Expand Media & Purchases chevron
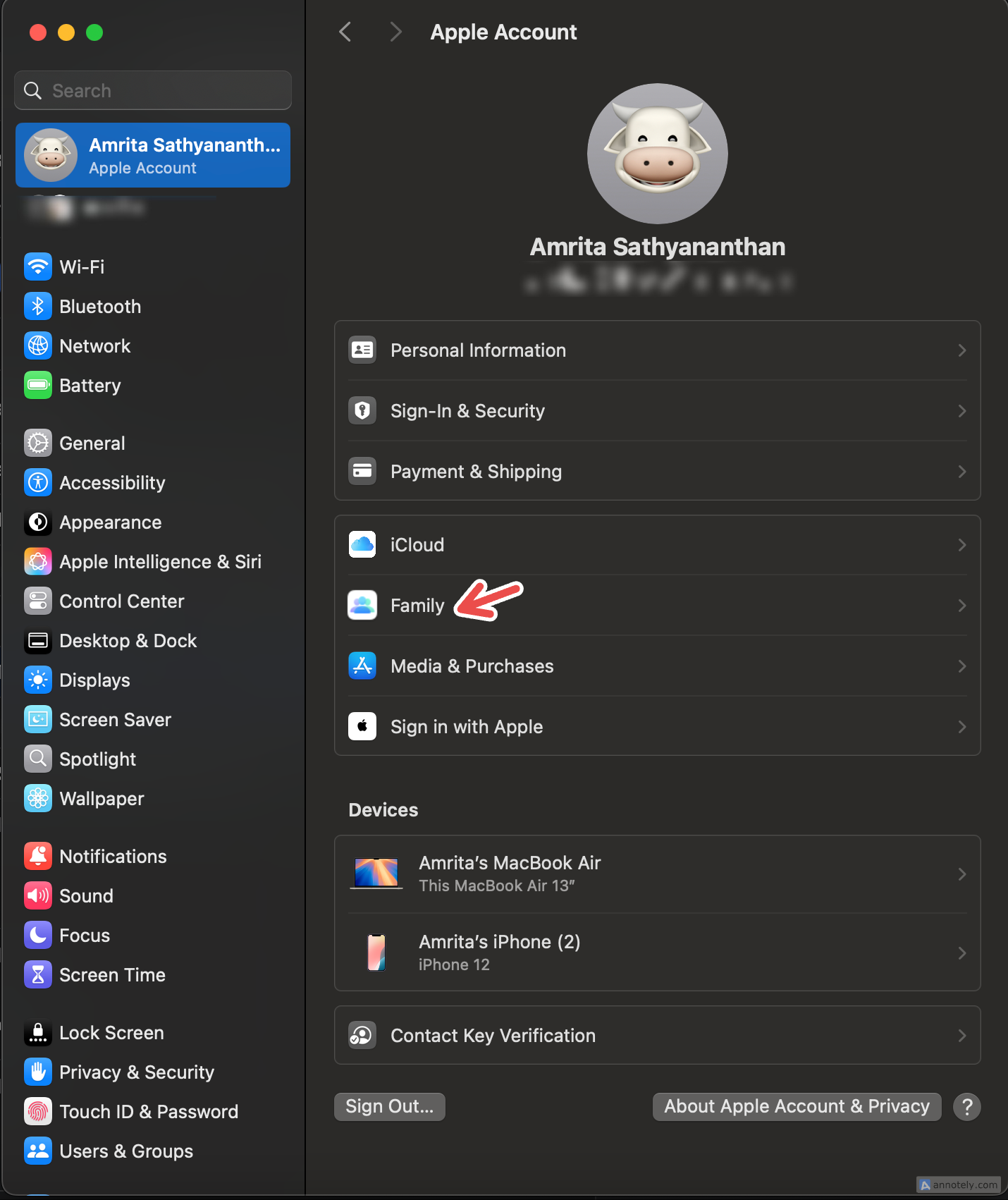1008x1200 pixels. (961, 666)
